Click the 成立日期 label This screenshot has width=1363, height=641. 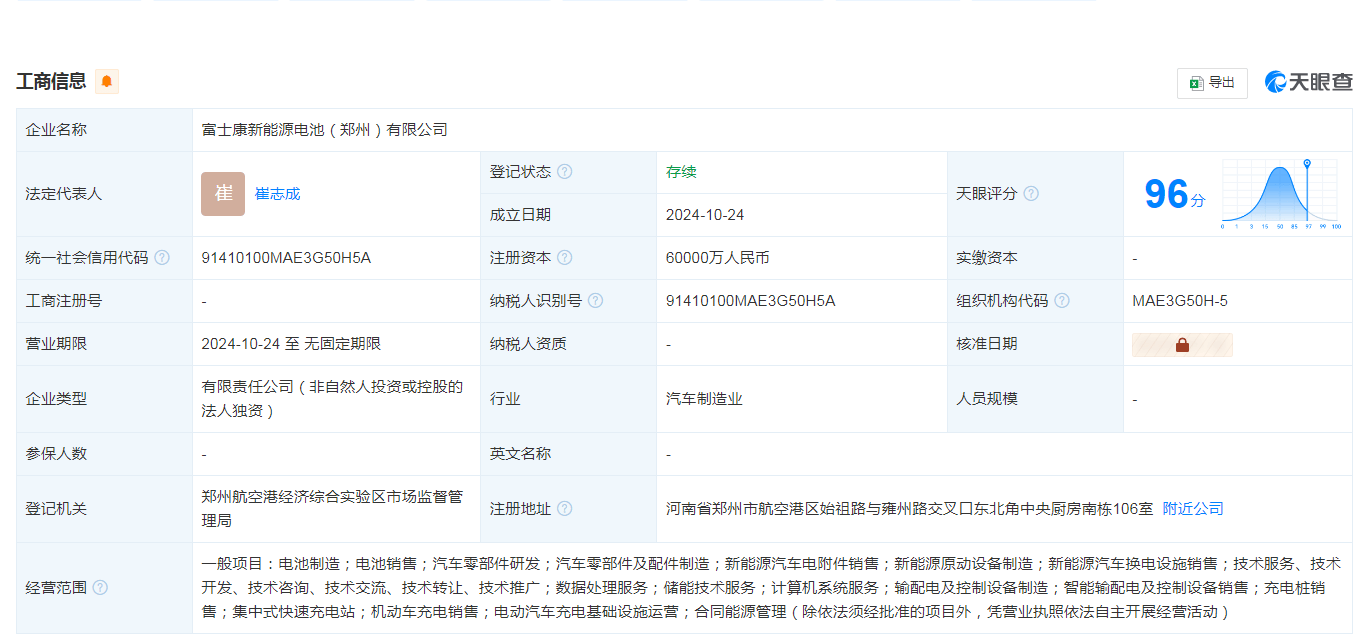(520, 215)
